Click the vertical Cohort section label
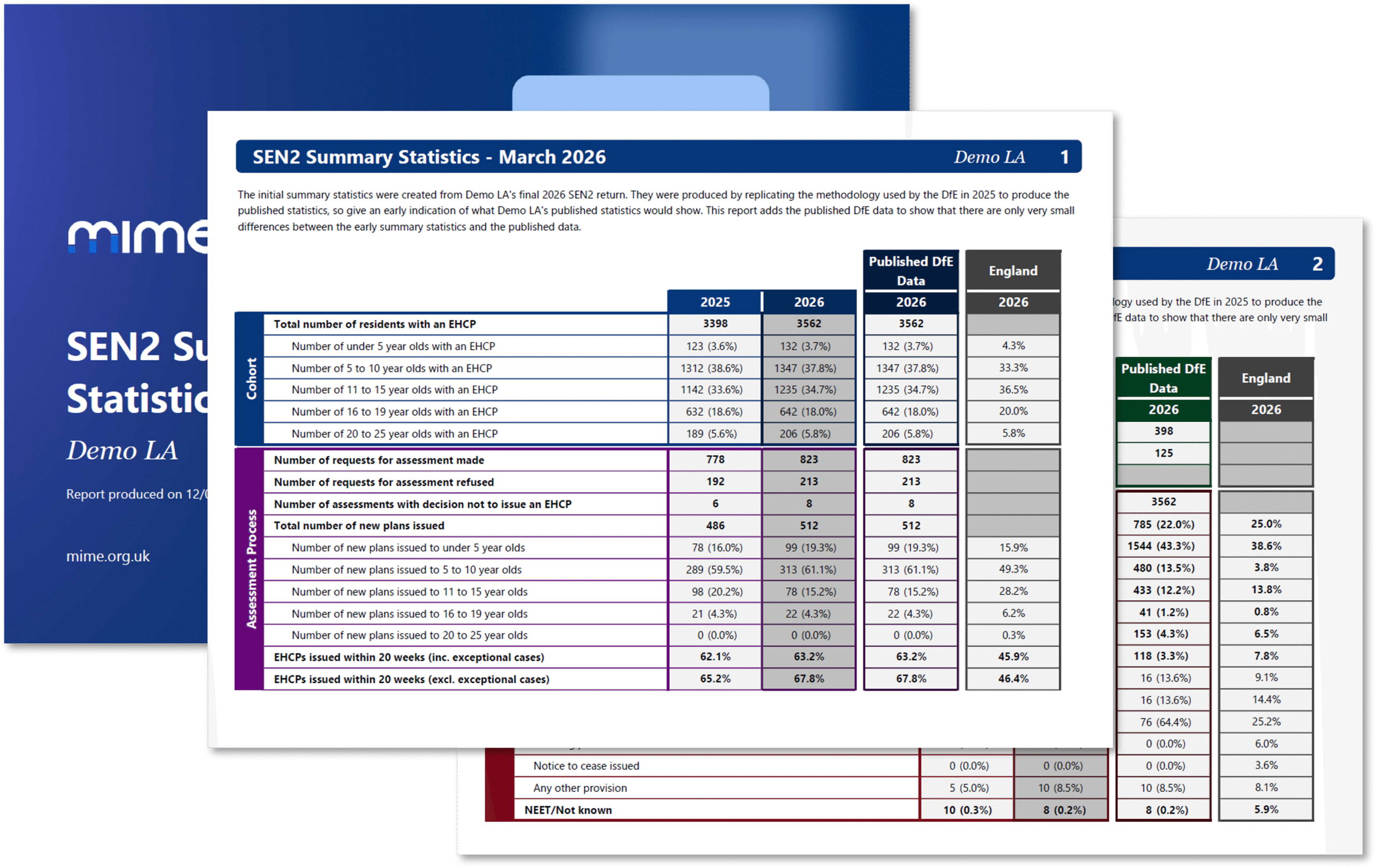This screenshot has height=868, width=1376. 250,378
